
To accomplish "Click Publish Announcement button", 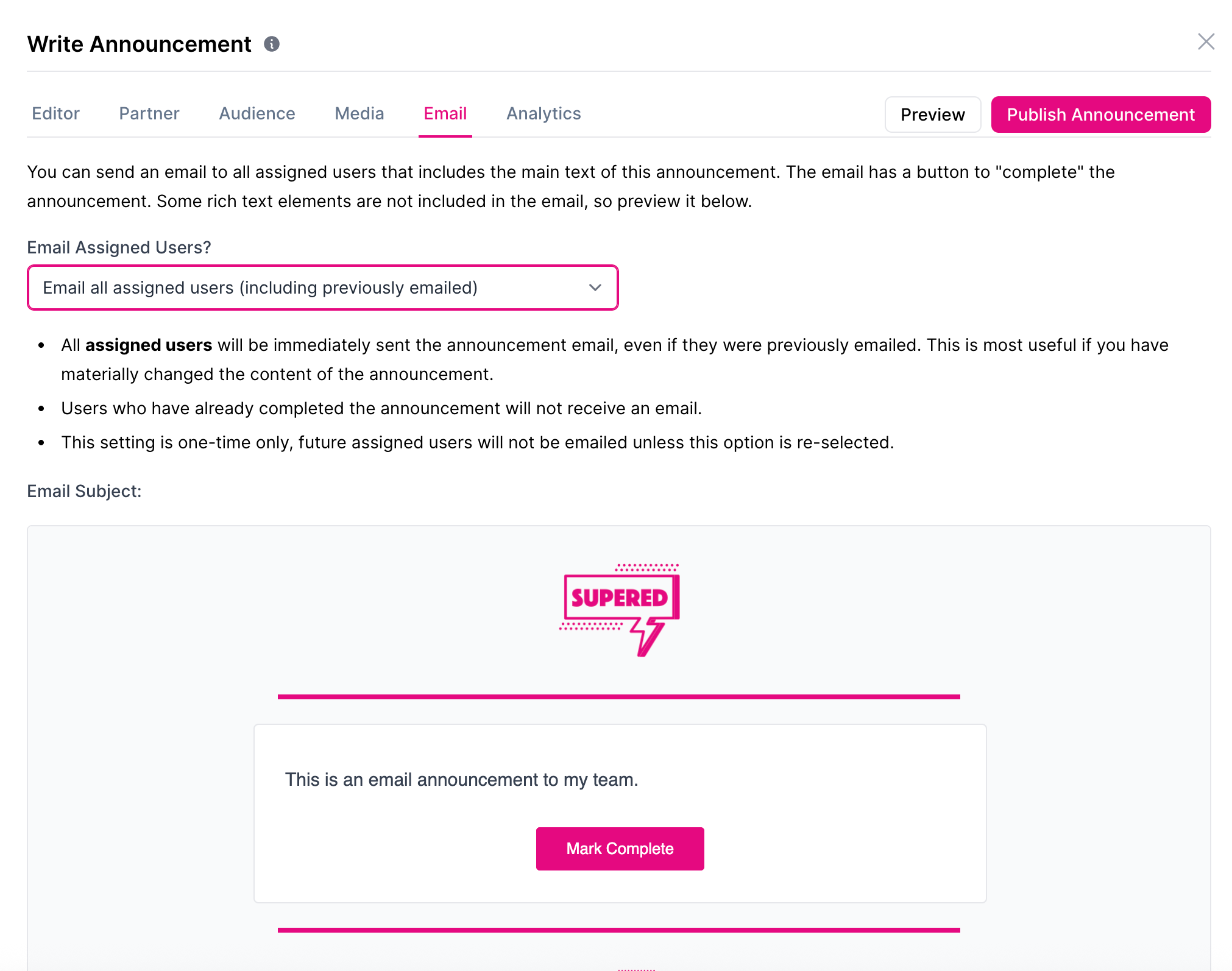I will 1101,115.
